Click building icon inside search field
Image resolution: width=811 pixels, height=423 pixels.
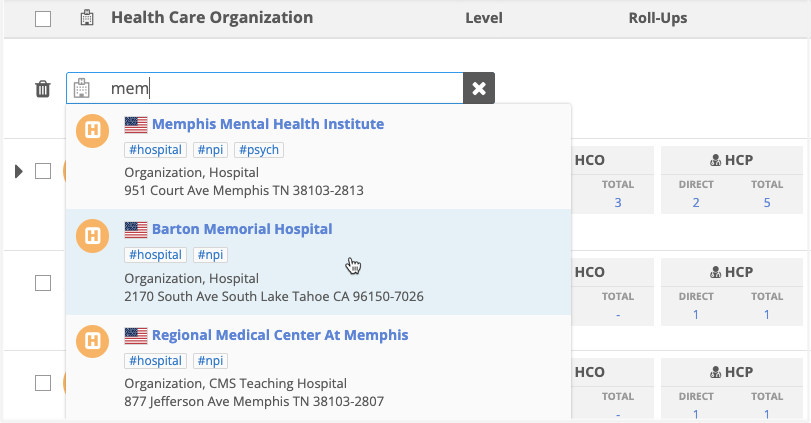pos(82,88)
